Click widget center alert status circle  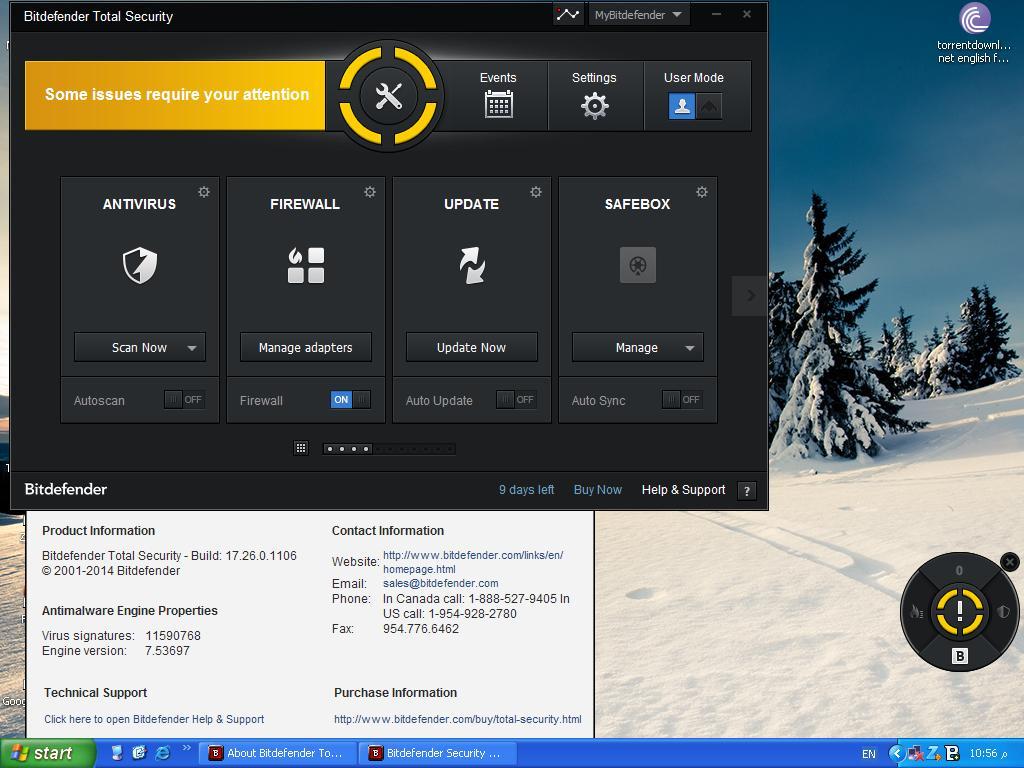tap(959, 612)
